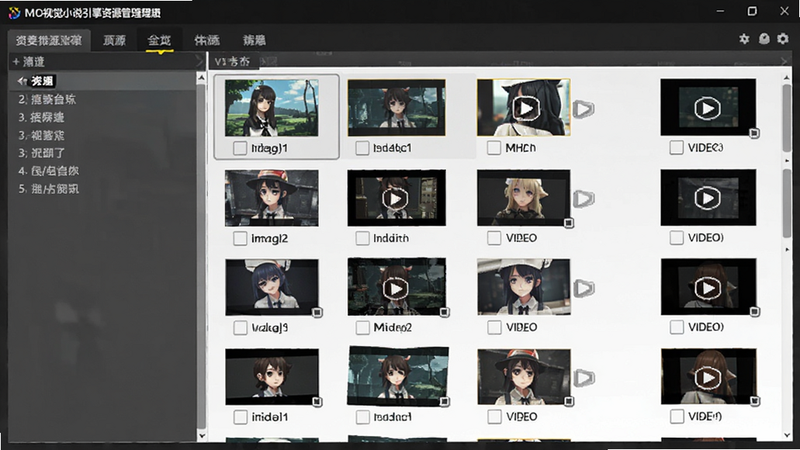This screenshot has width=800, height=450.
Task: Switch to the last top tab in the row
Action: pos(254,40)
